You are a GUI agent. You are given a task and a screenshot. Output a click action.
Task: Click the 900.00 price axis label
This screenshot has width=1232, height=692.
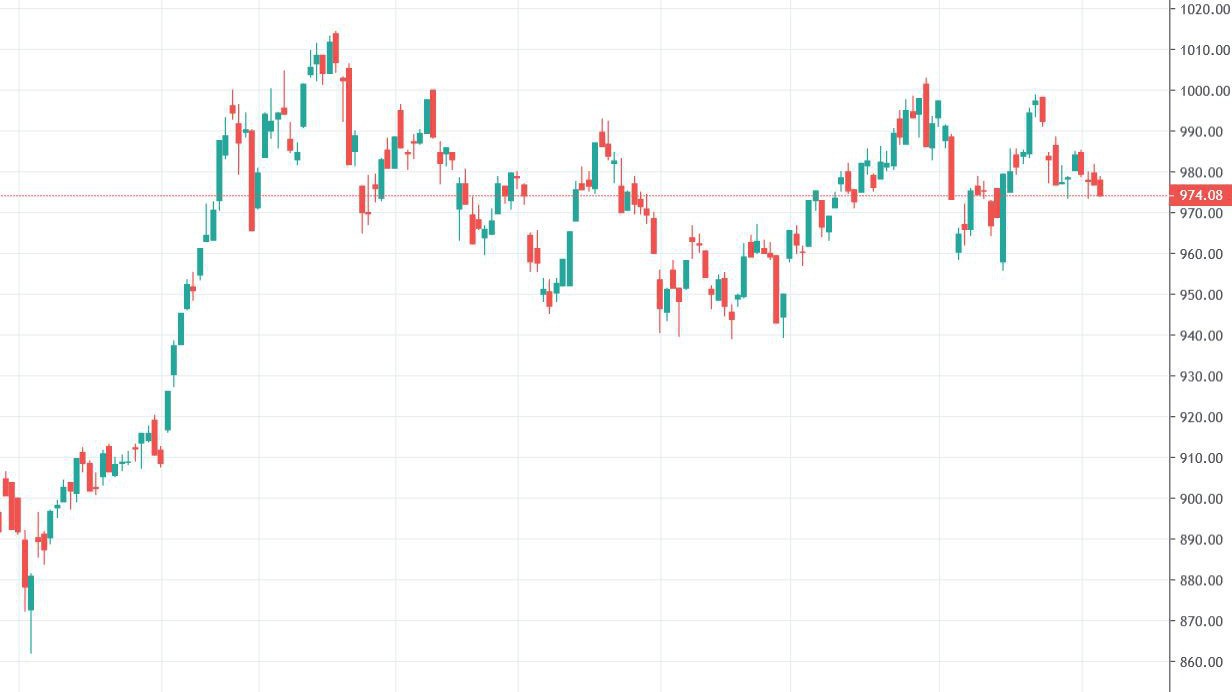pos(1204,499)
